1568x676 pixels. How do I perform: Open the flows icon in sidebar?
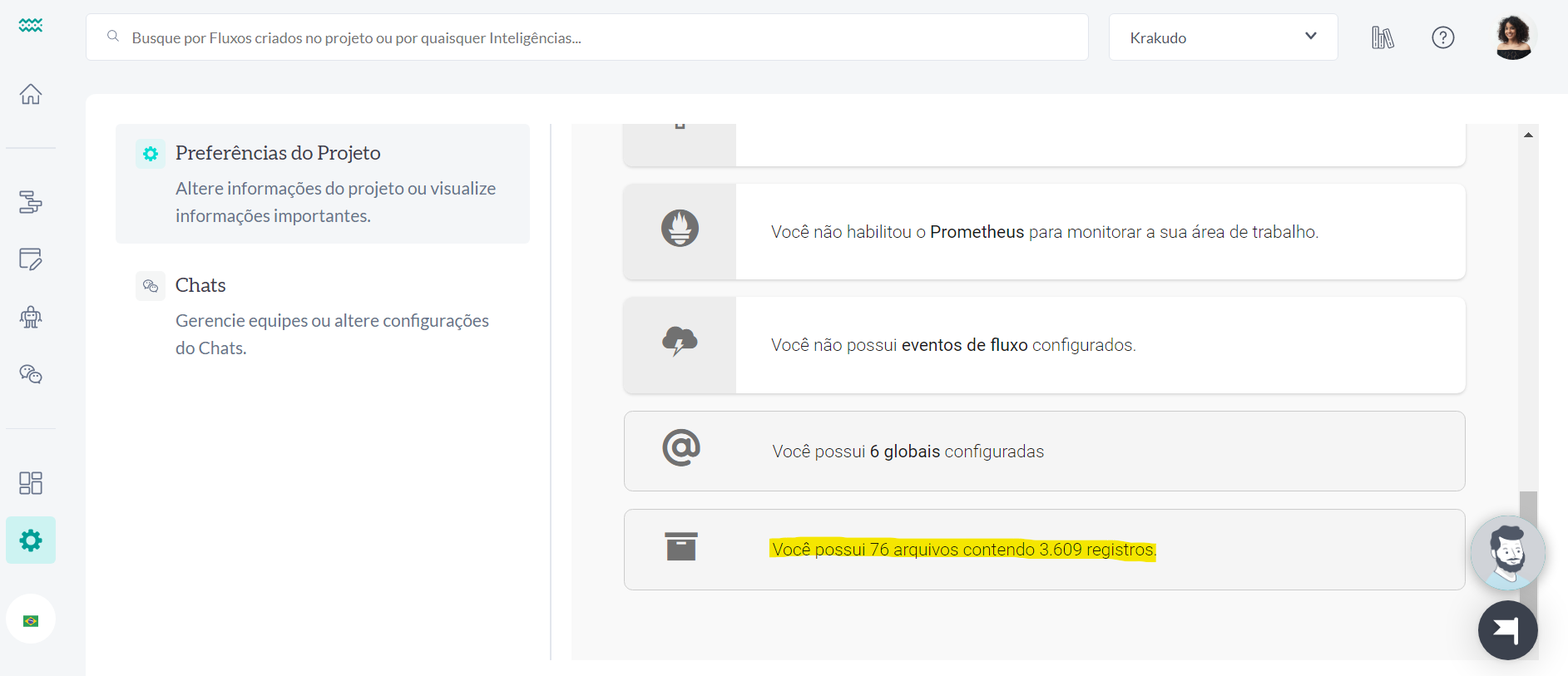click(x=31, y=202)
